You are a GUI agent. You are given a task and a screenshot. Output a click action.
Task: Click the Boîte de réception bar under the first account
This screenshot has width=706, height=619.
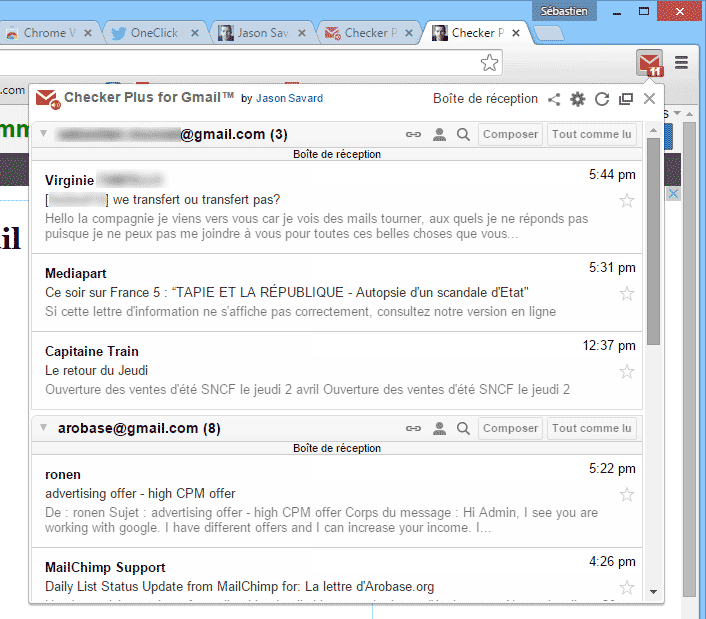click(x=337, y=154)
